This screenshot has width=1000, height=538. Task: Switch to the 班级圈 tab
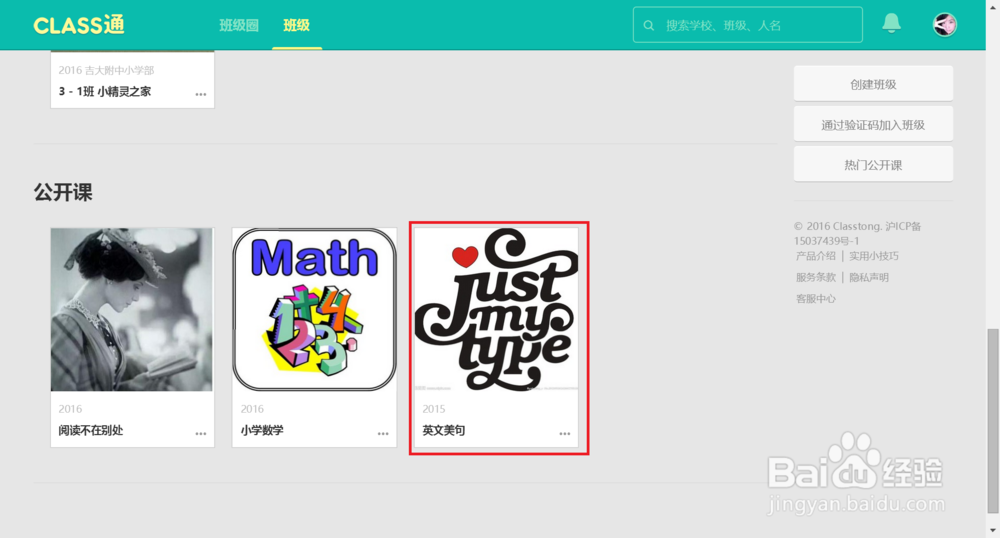tap(239, 25)
